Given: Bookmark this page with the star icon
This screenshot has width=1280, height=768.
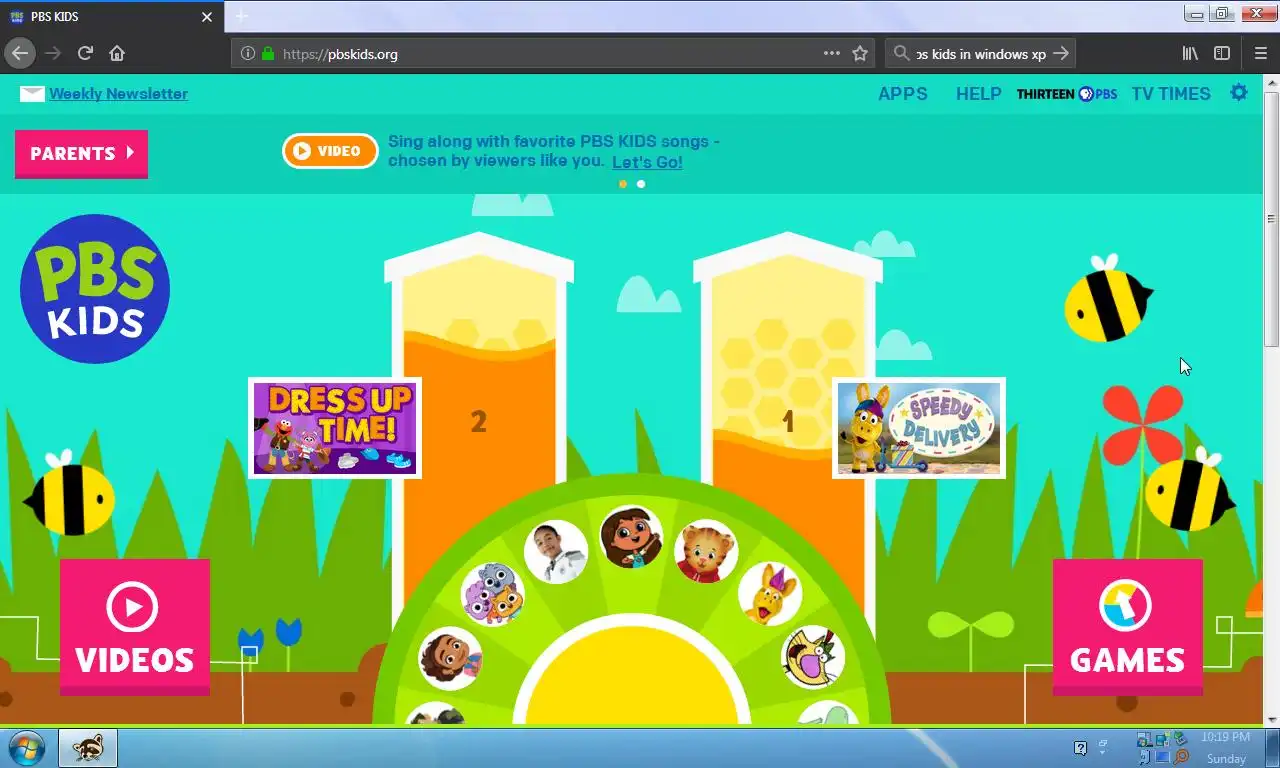Looking at the screenshot, I should (x=860, y=54).
